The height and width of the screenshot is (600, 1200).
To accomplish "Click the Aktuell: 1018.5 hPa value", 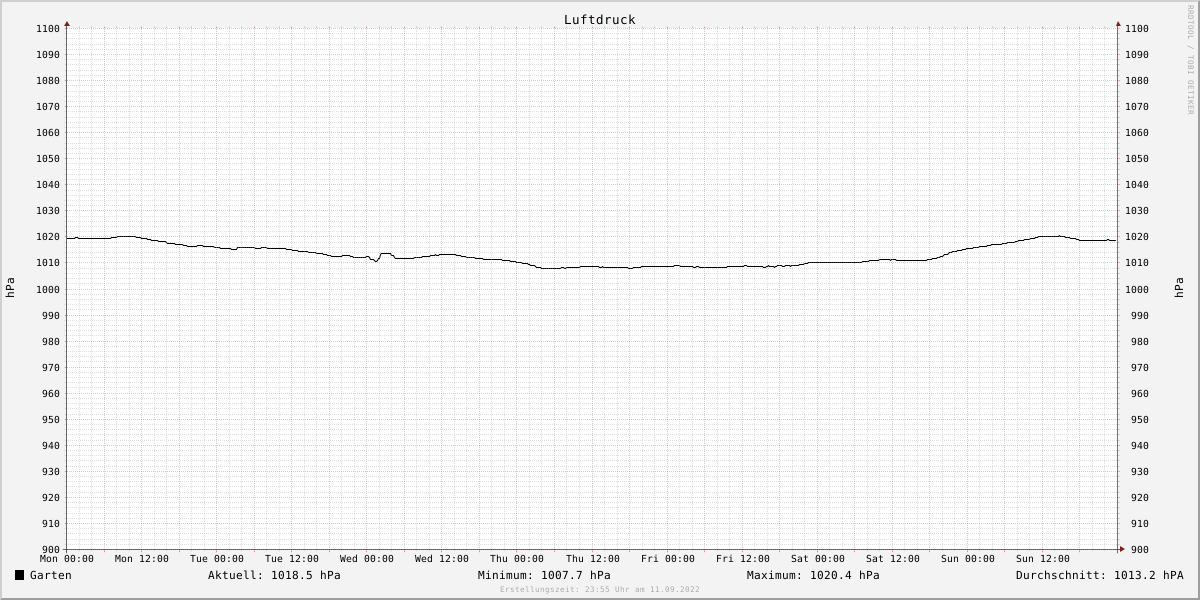I will click(x=274, y=575).
